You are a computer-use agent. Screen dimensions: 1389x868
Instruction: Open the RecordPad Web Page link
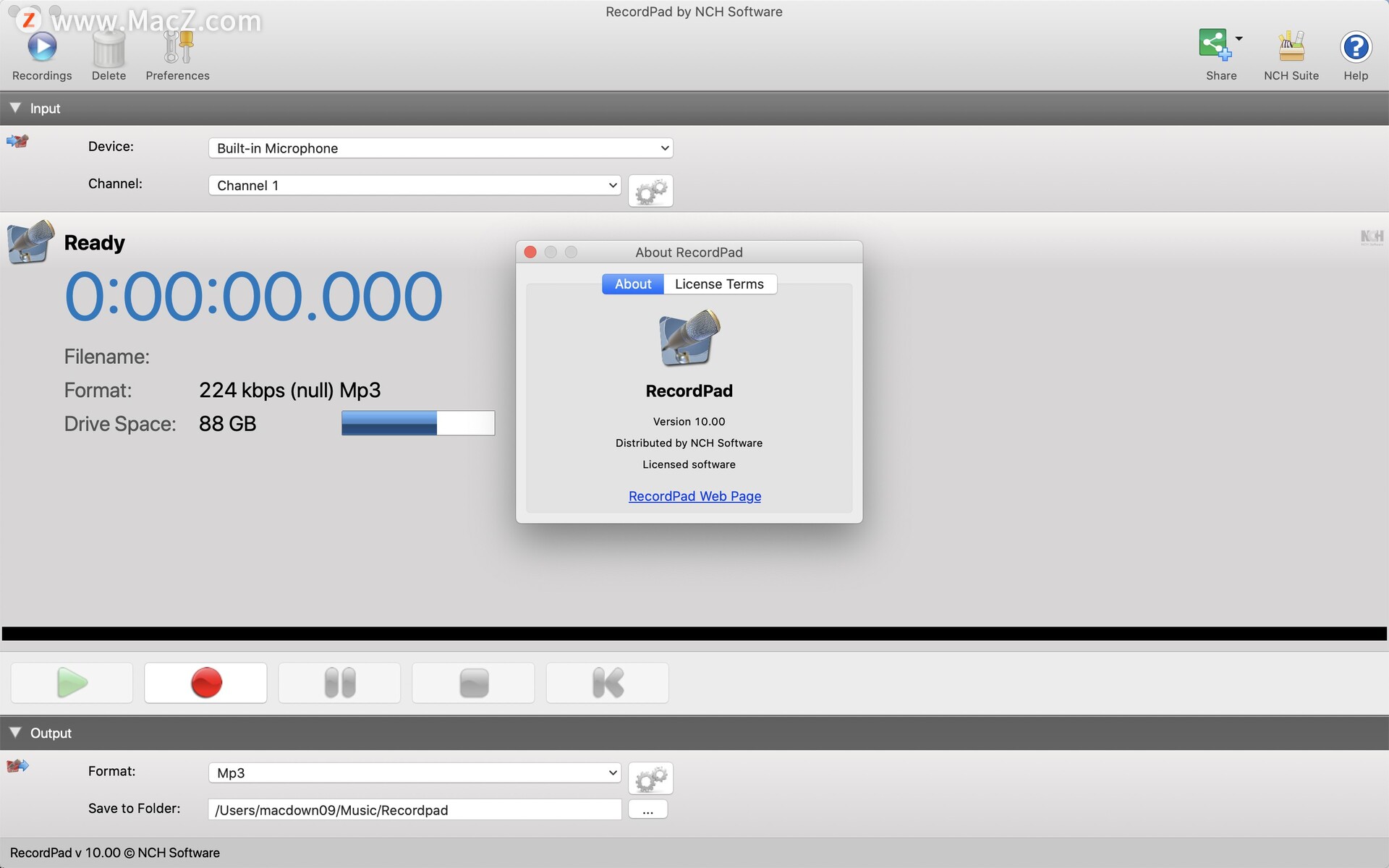coord(694,496)
